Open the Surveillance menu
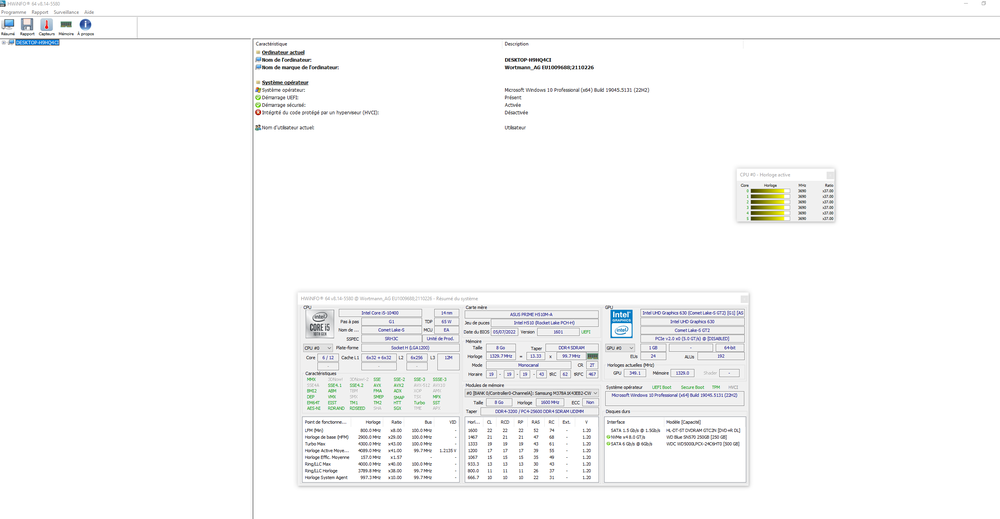The image size is (1000, 519). (66, 12)
